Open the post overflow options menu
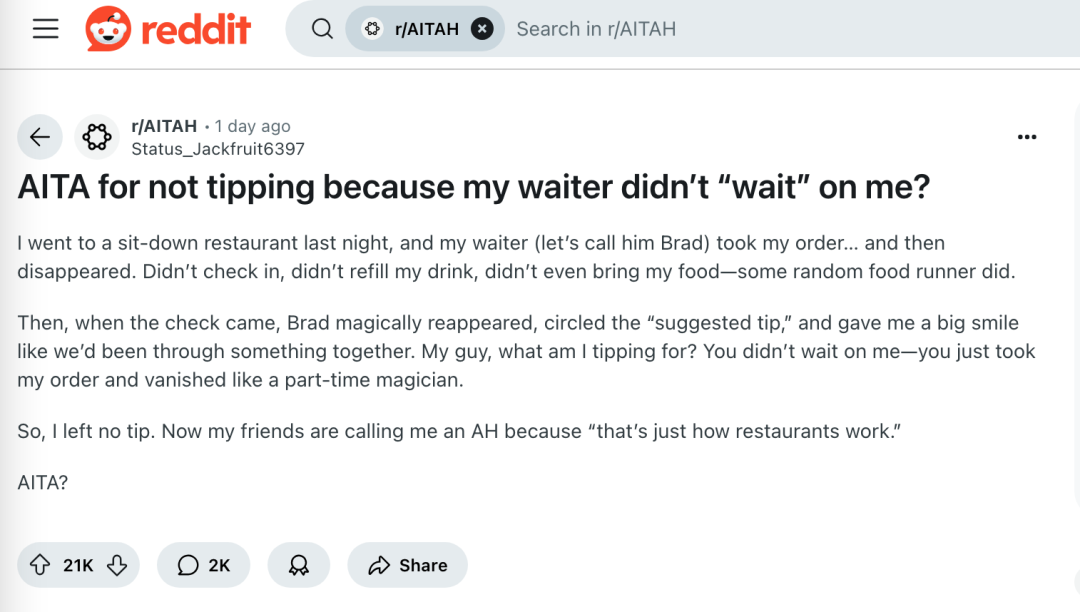 pos(1027,137)
